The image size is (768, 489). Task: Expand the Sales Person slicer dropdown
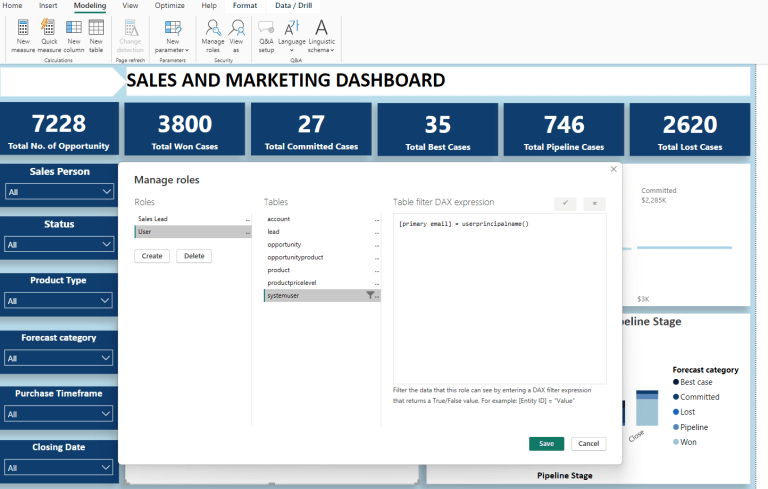pyautogui.click(x=104, y=191)
